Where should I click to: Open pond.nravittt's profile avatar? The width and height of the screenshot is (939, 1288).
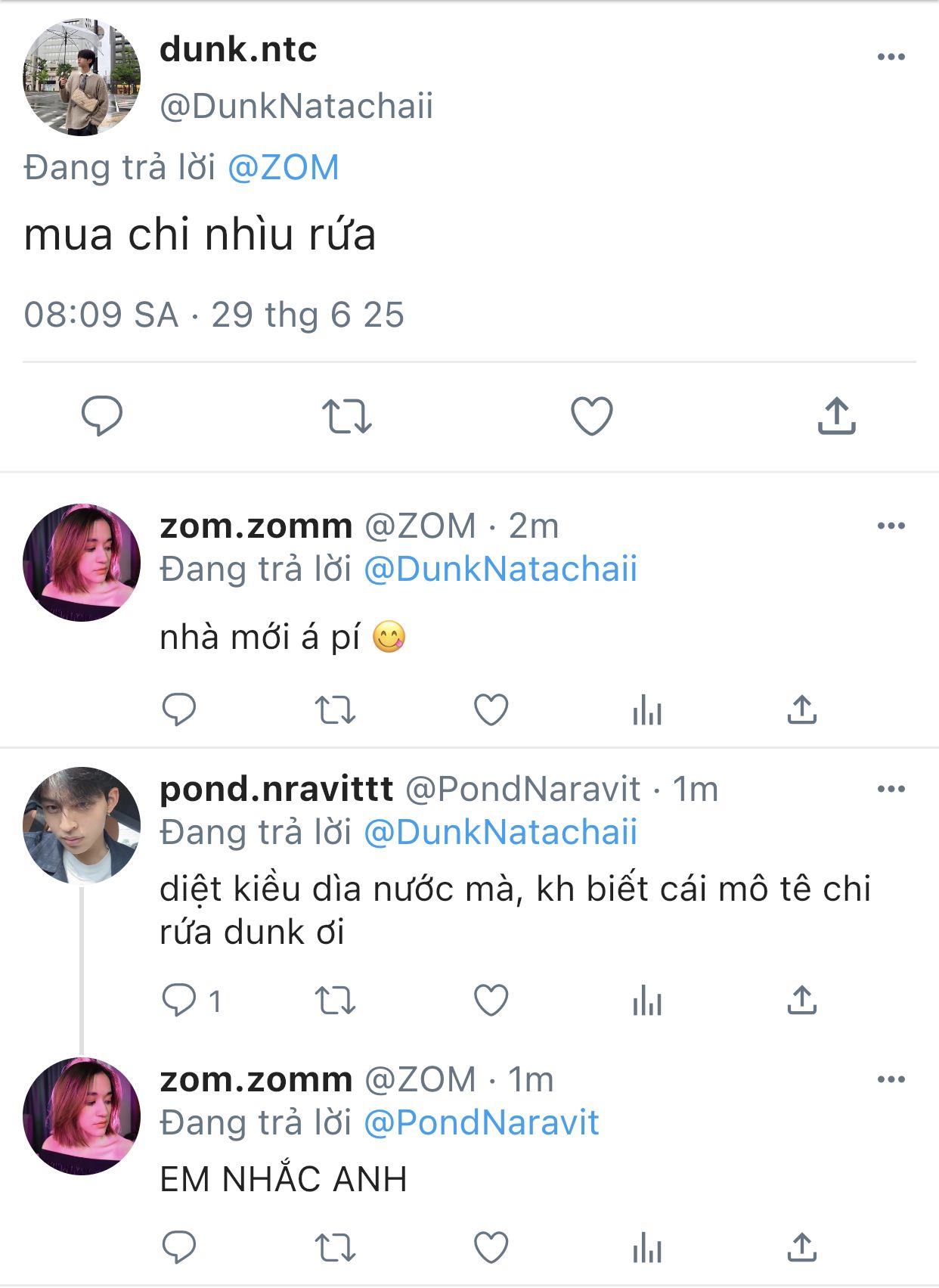coord(82,825)
